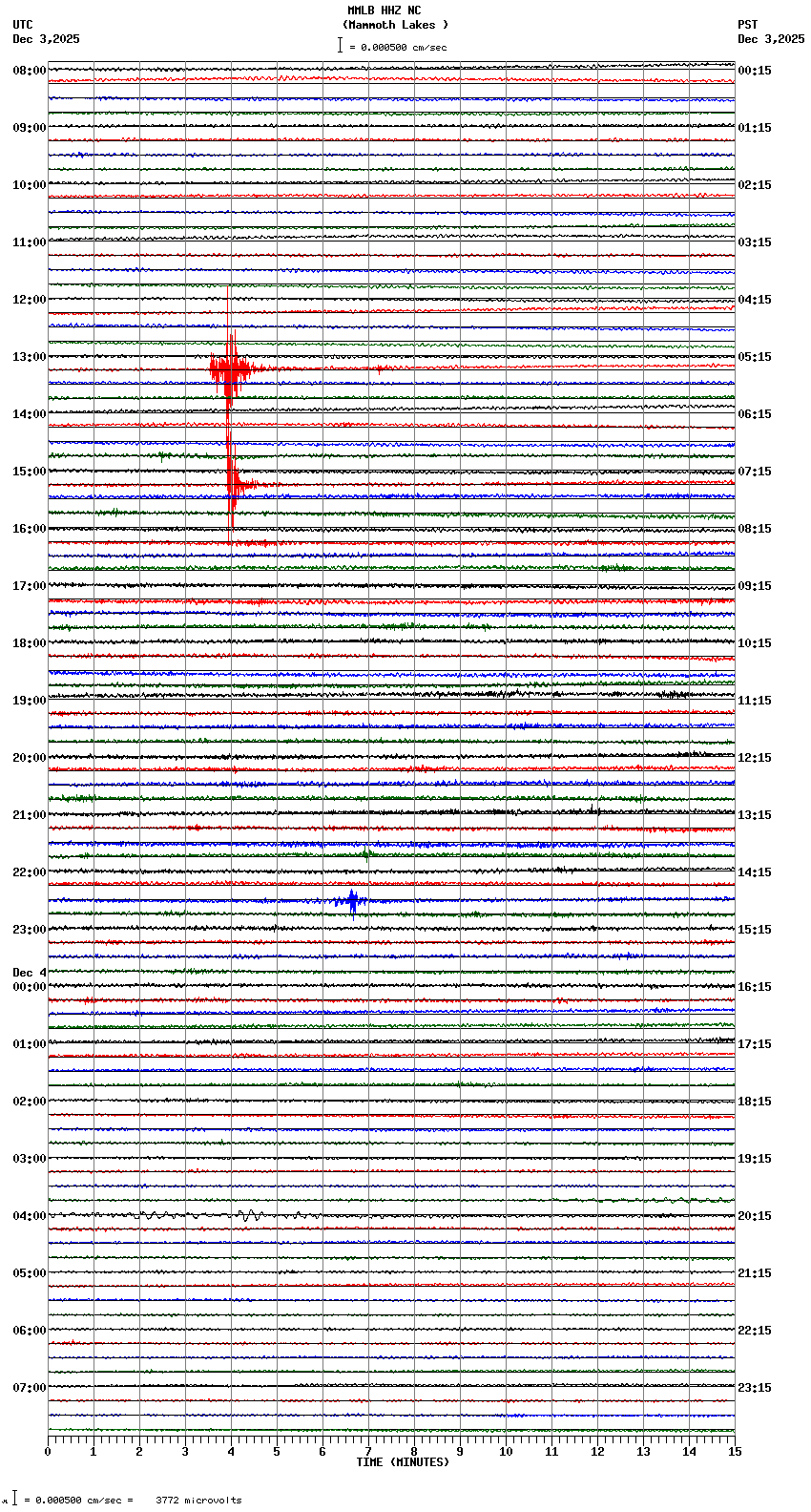811x1512 pixels.
Task: Click the 12:00 UTC time label
Action: coord(29,300)
